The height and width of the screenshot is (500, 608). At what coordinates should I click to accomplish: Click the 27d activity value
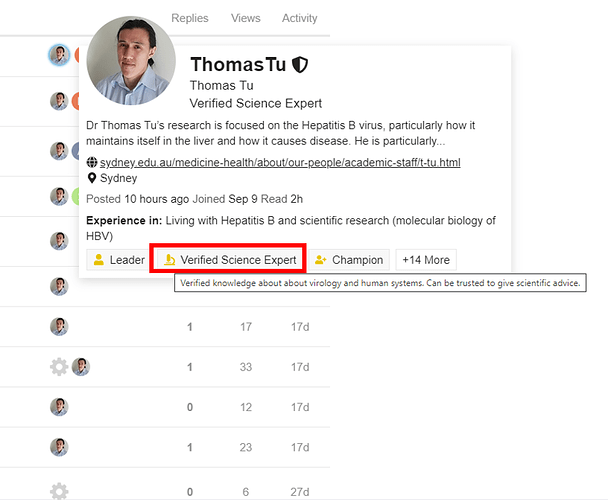300,492
